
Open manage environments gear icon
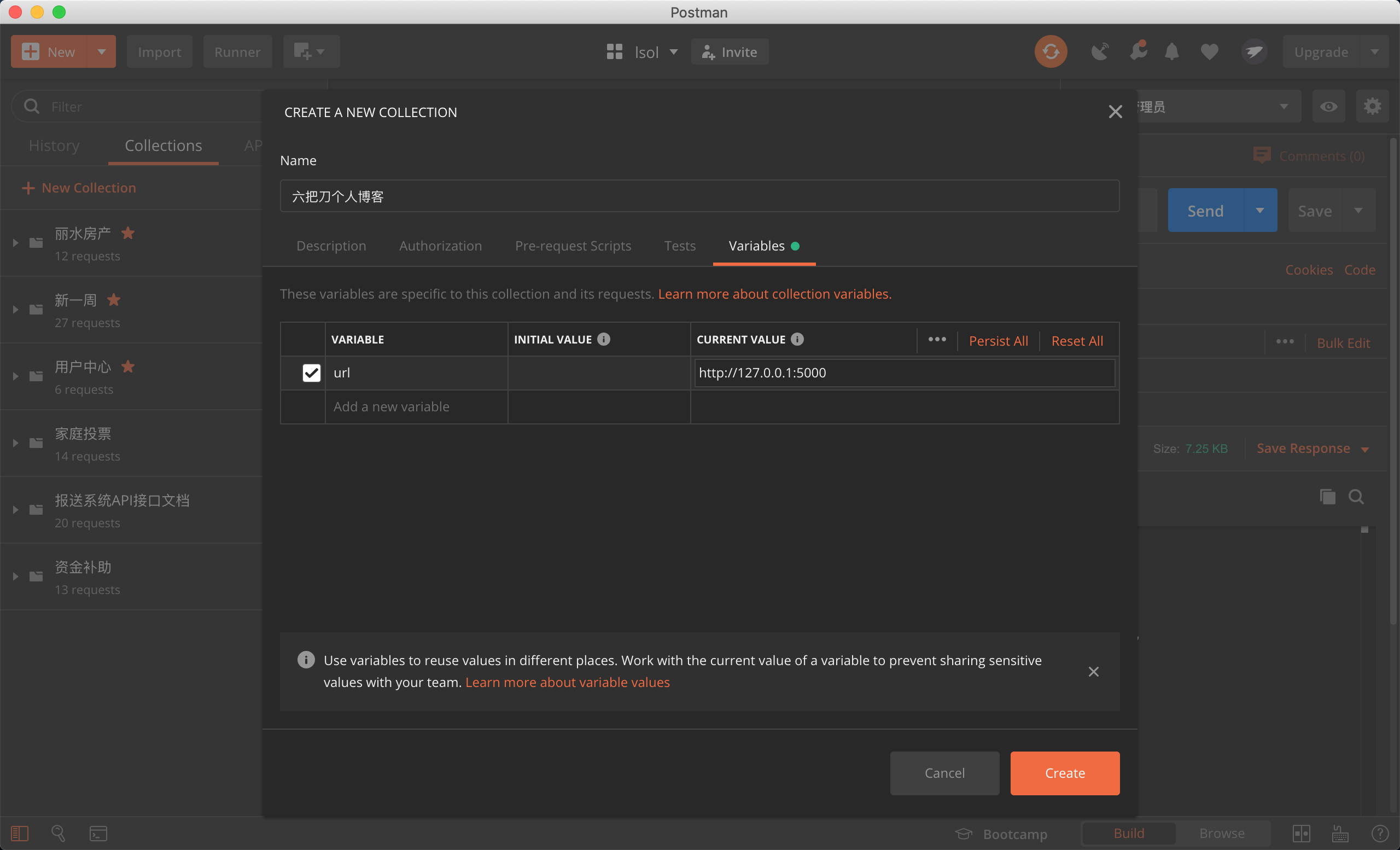[x=1372, y=106]
